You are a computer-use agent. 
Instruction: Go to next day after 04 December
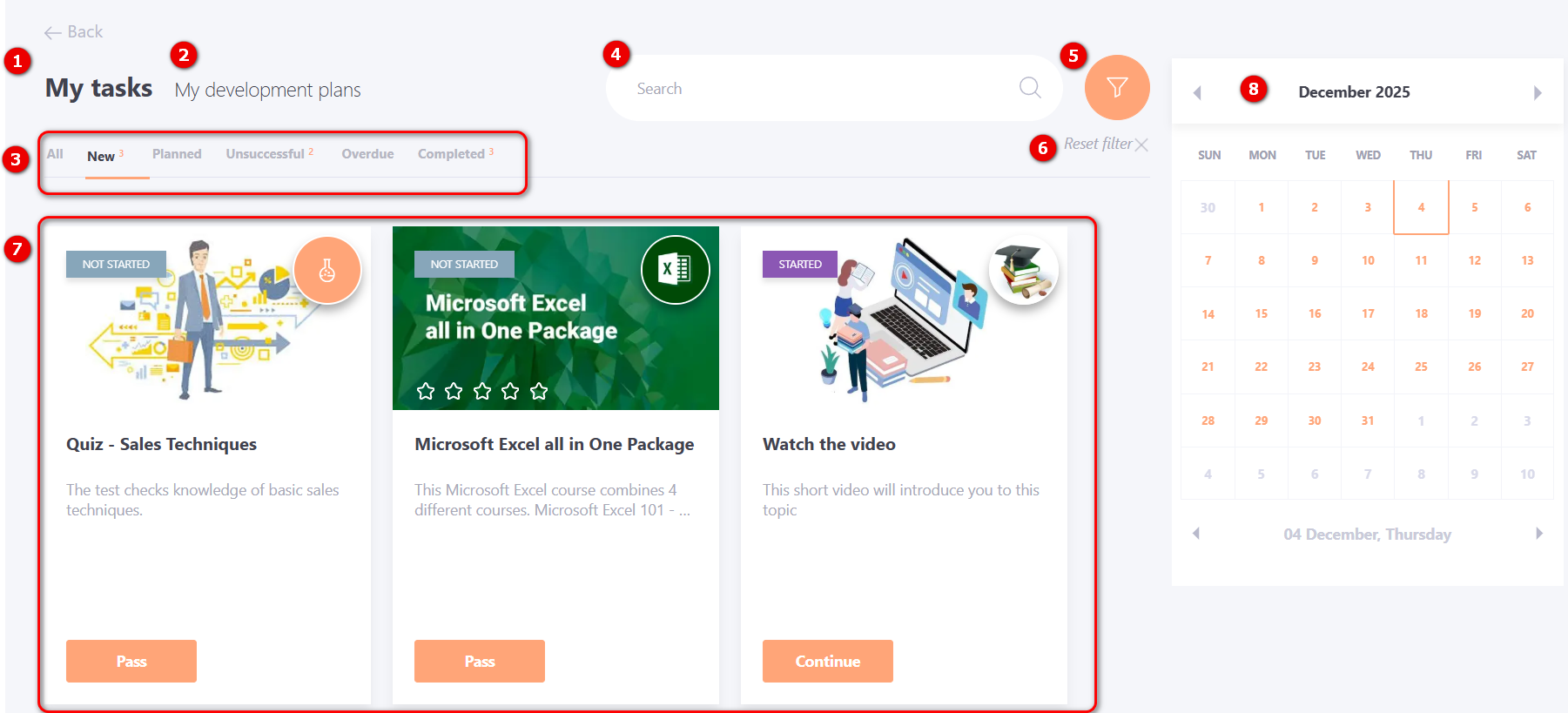[x=1538, y=533]
